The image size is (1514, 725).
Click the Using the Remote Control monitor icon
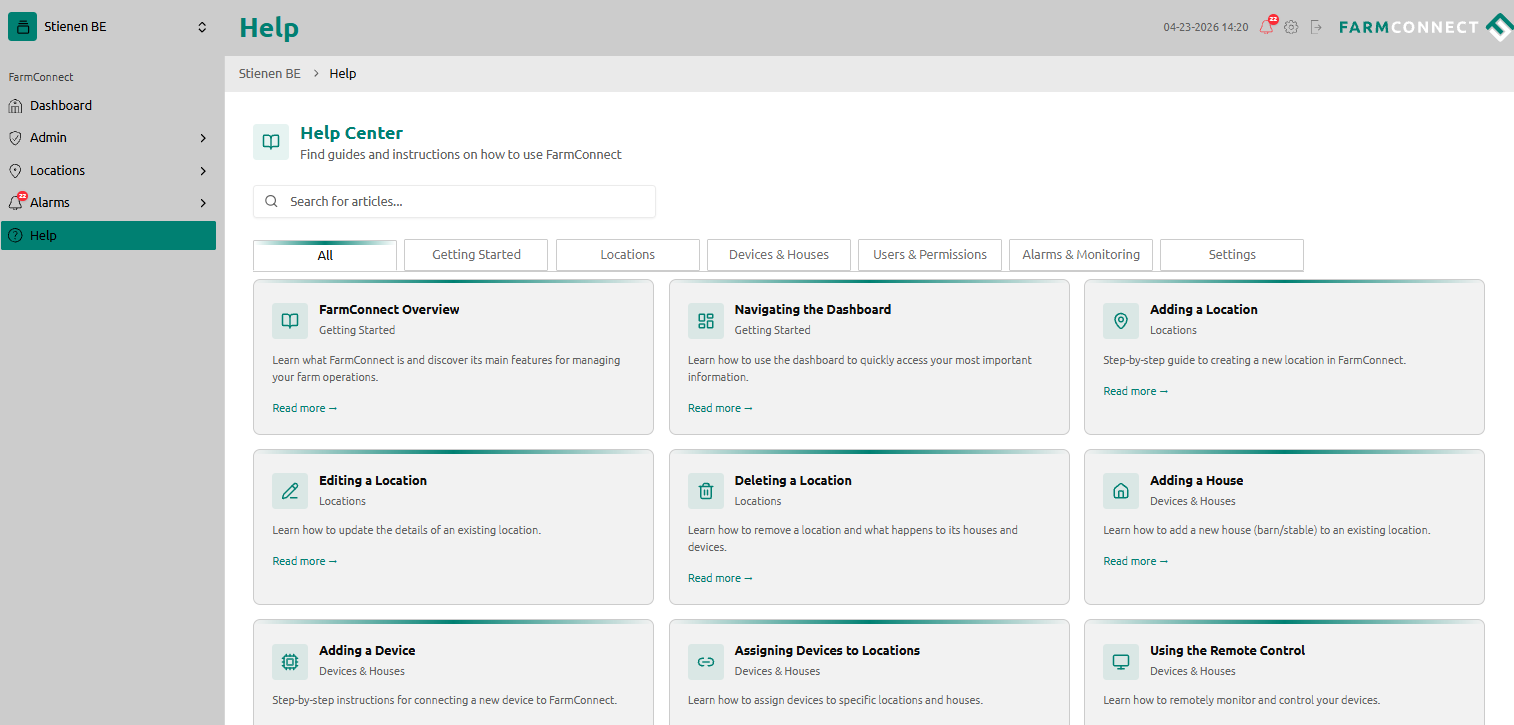point(1121,661)
